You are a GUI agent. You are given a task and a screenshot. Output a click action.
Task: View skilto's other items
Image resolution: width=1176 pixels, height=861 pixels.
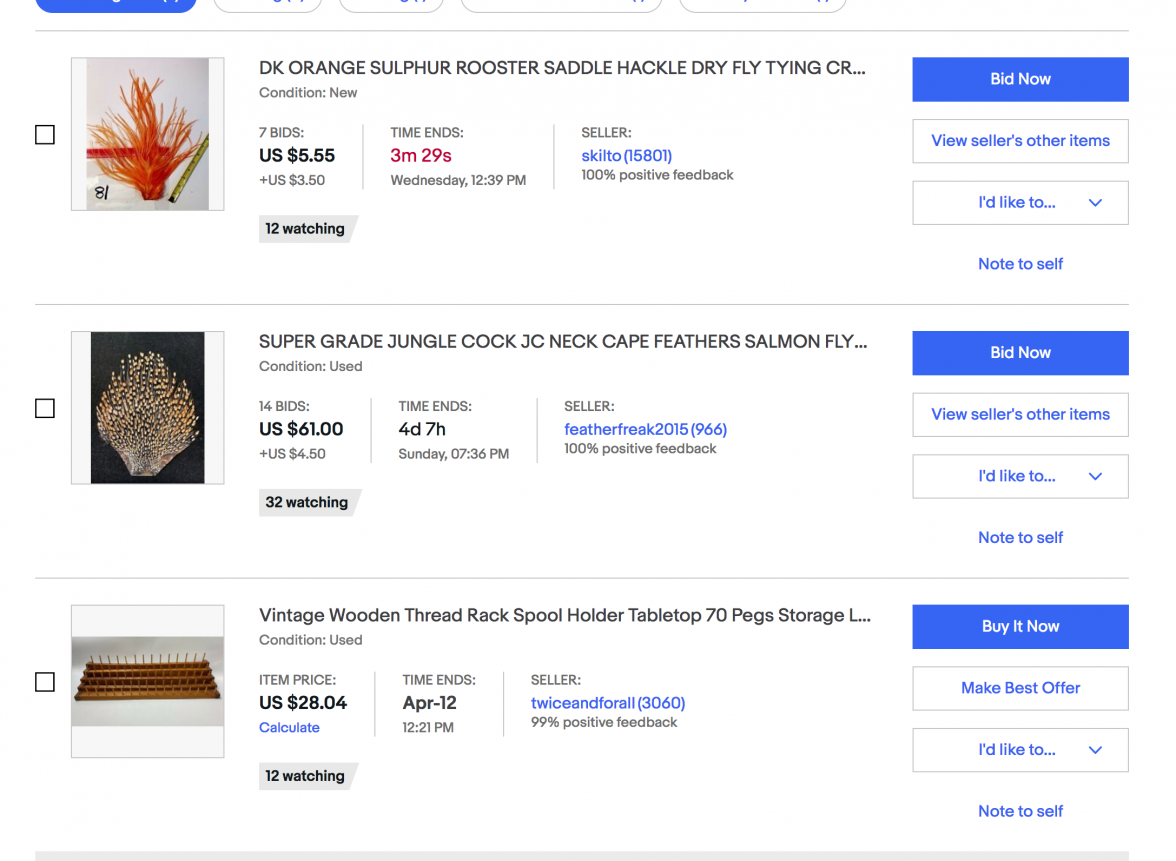(x=1020, y=141)
